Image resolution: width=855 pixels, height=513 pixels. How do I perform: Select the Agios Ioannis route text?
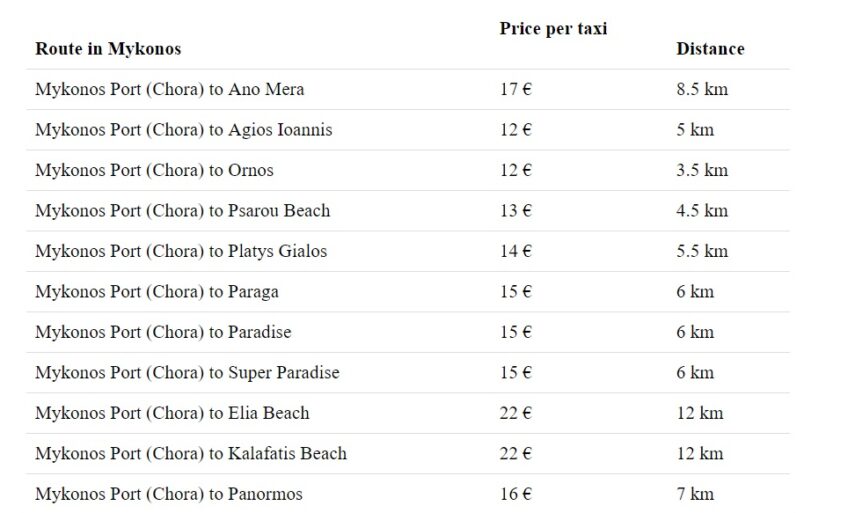(x=183, y=130)
